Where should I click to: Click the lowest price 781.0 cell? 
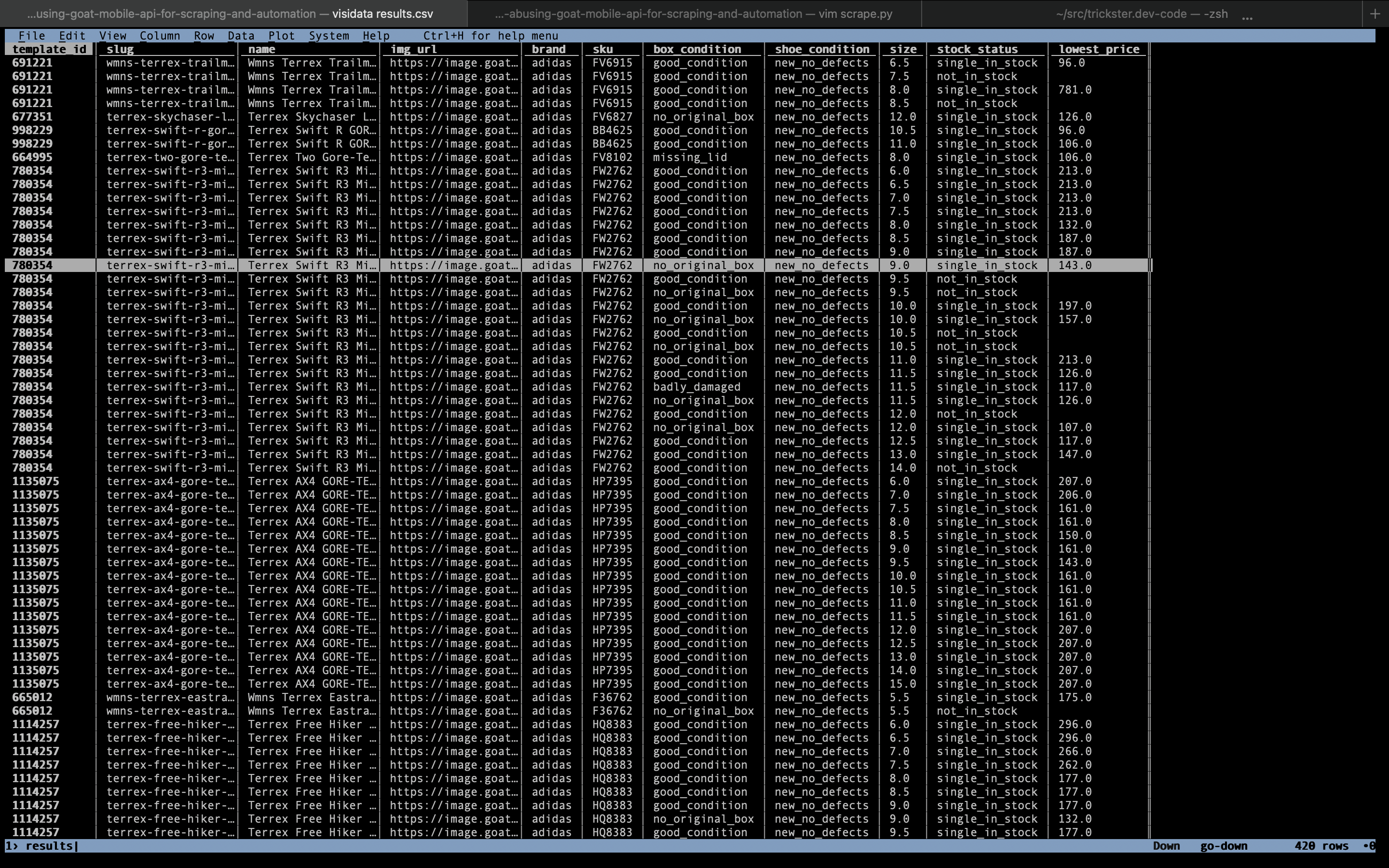pos(1075,90)
